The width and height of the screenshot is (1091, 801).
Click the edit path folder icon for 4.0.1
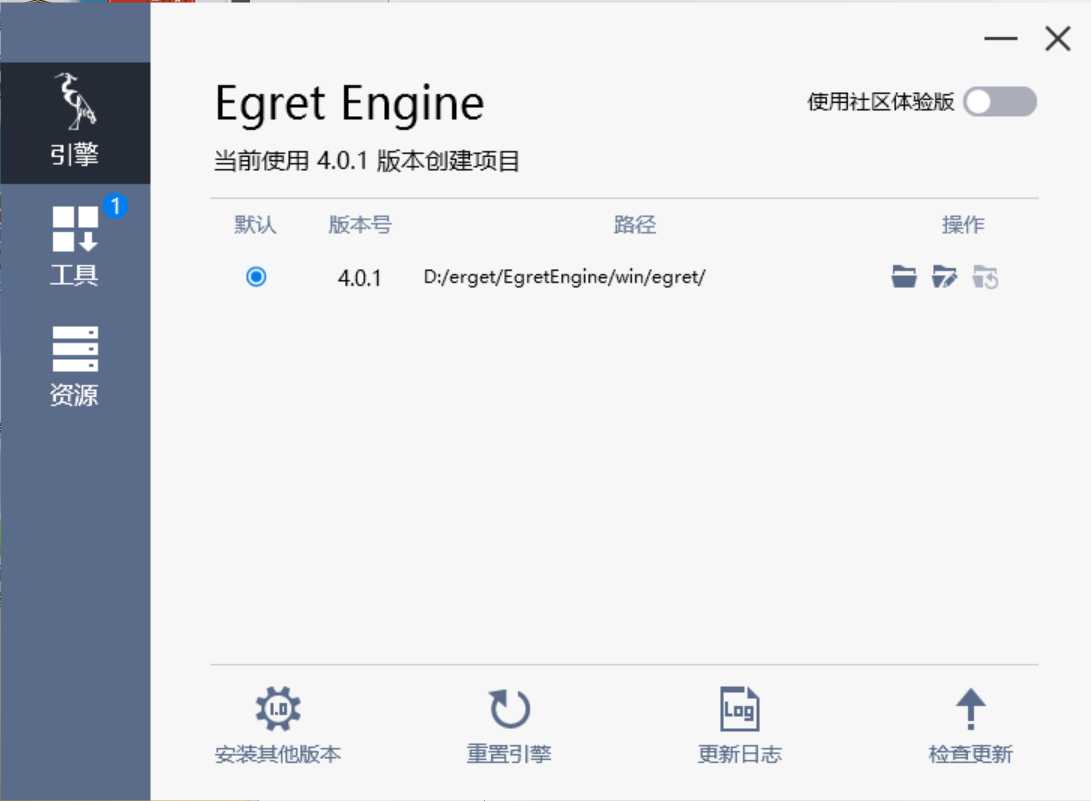(x=944, y=276)
